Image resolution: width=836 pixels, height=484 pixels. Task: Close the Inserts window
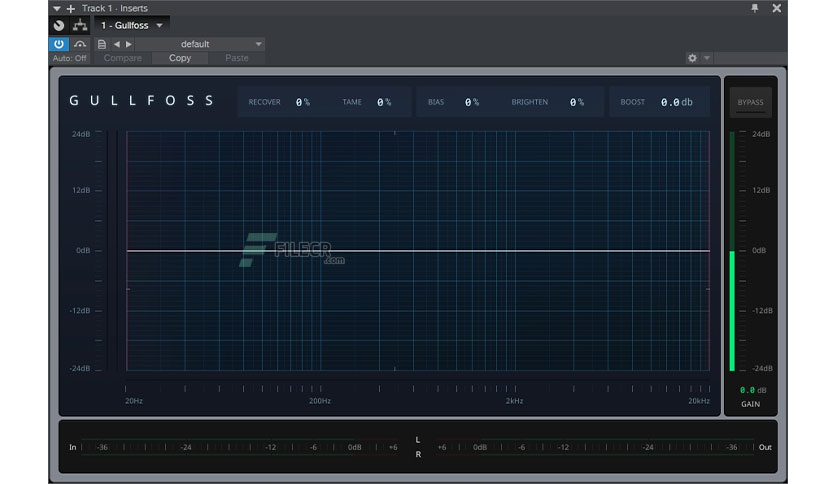pyautogui.click(x=776, y=8)
